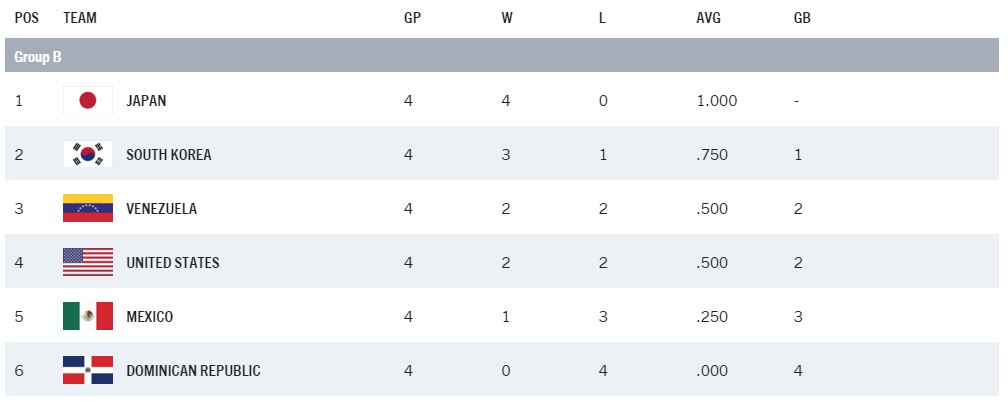Open the South Korea team link
The height and width of the screenshot is (401, 1008).
[168, 154]
